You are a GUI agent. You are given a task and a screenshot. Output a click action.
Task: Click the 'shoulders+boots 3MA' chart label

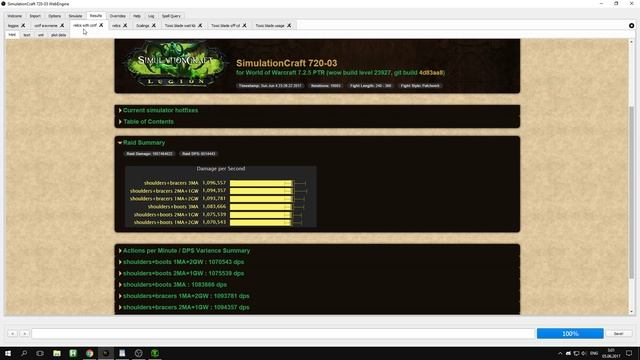tap(173, 207)
